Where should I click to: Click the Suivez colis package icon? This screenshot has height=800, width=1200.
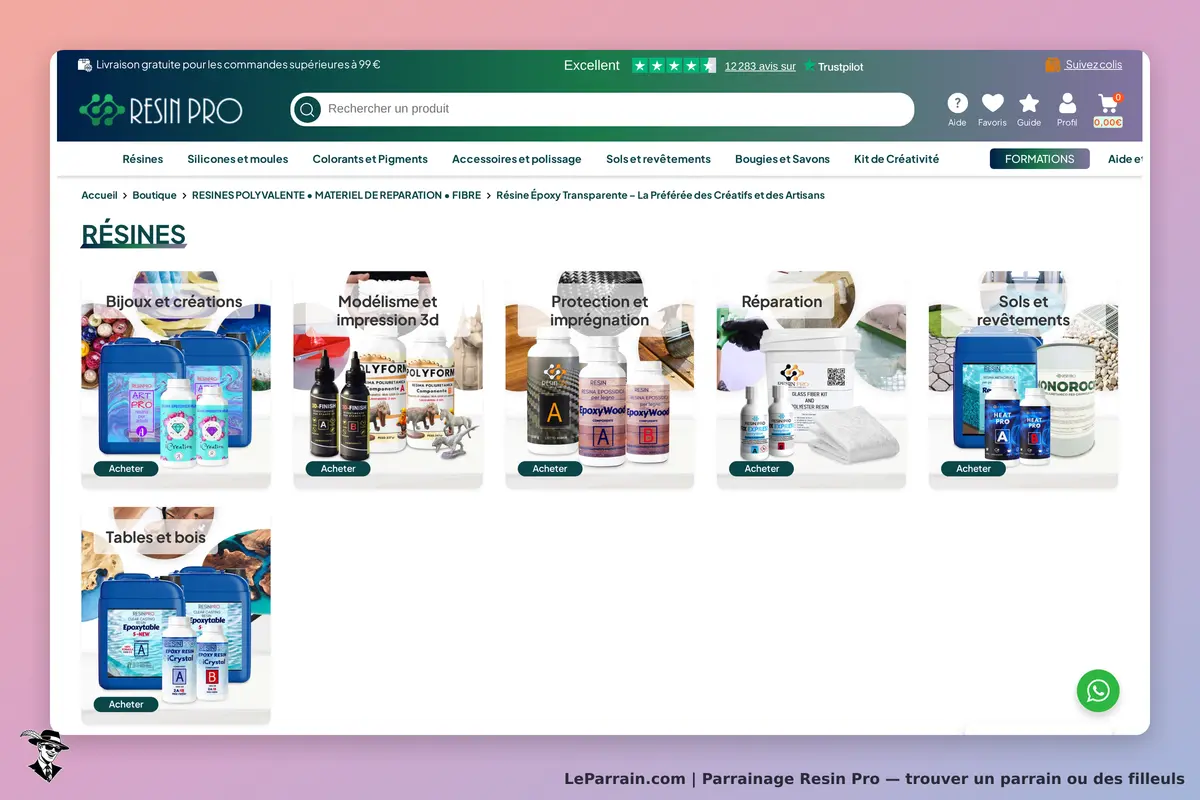tap(1052, 65)
